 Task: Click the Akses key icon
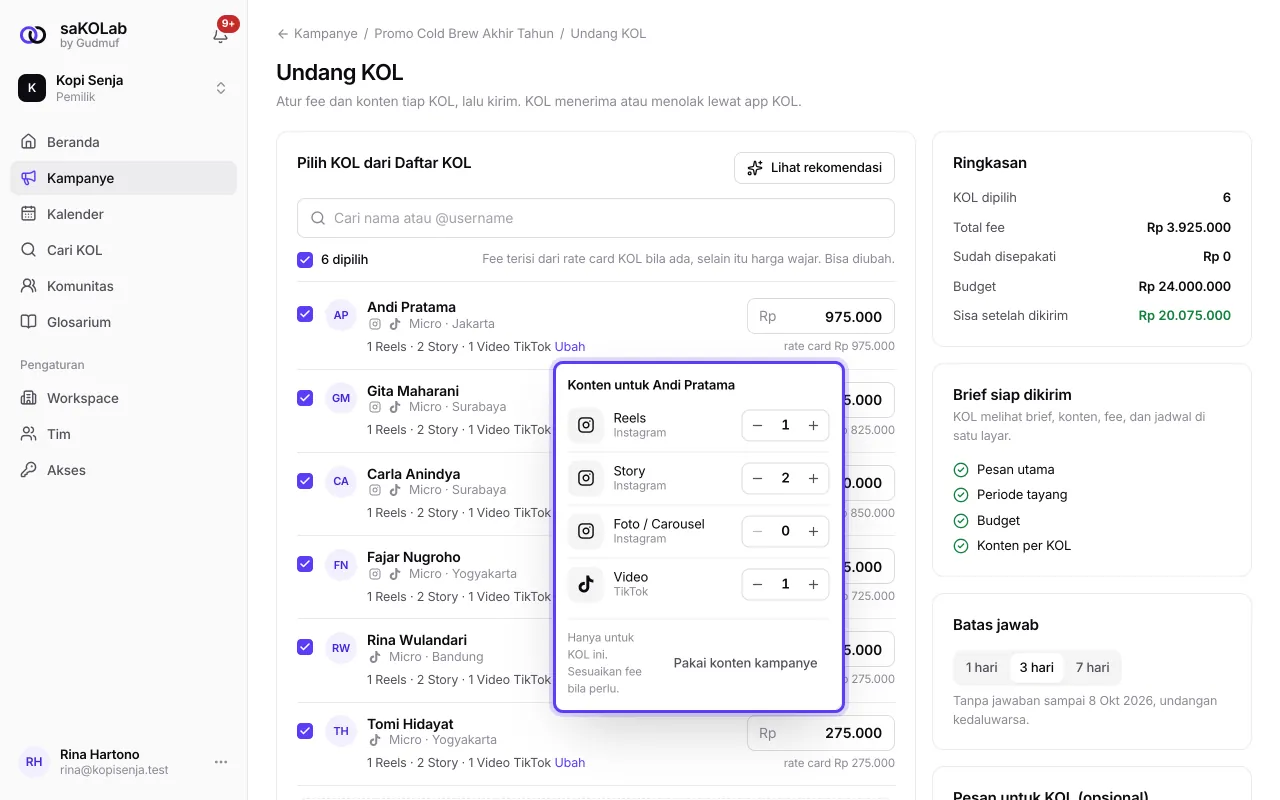[29, 470]
